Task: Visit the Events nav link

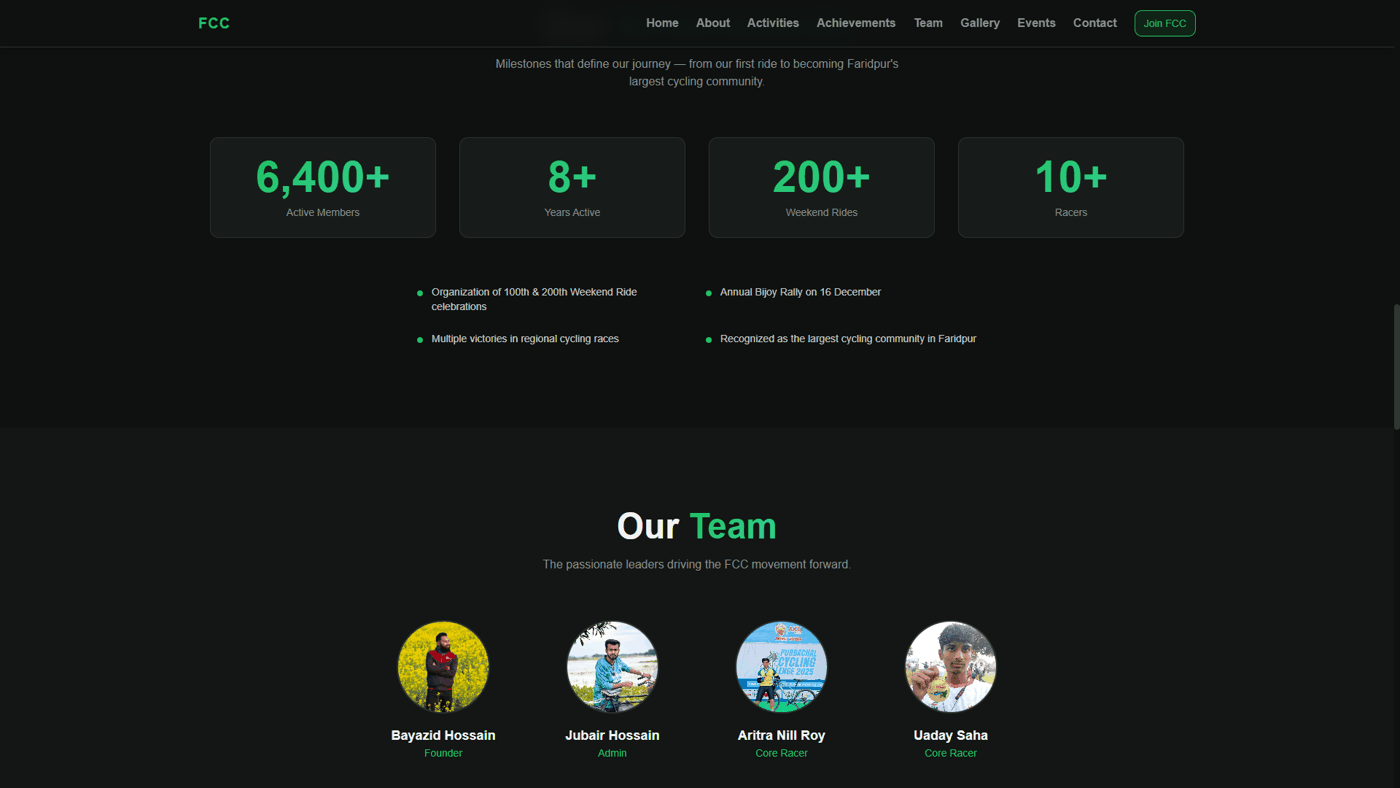Action: click(1036, 23)
